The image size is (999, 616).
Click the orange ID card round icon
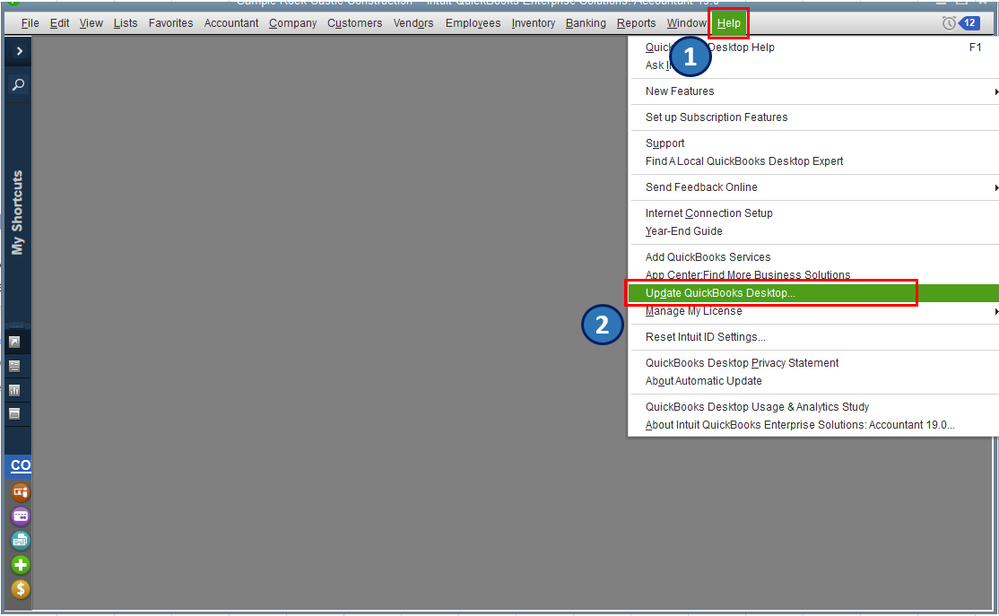click(20, 492)
